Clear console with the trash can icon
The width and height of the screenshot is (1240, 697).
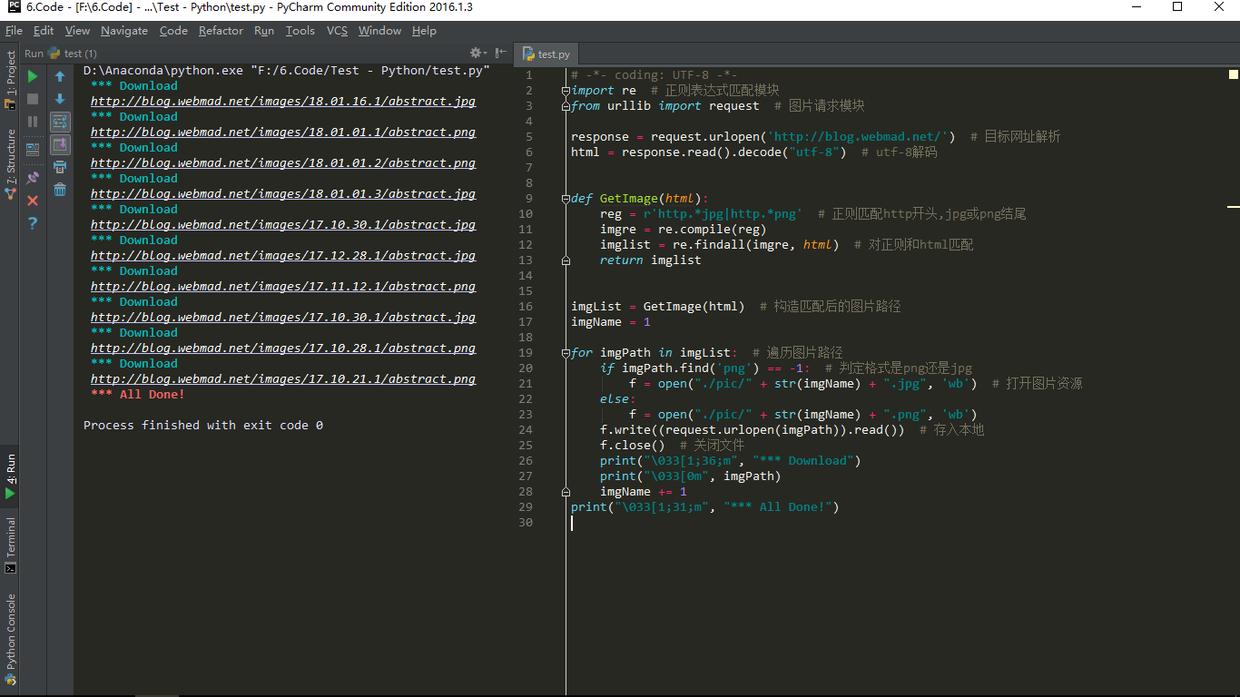60,190
